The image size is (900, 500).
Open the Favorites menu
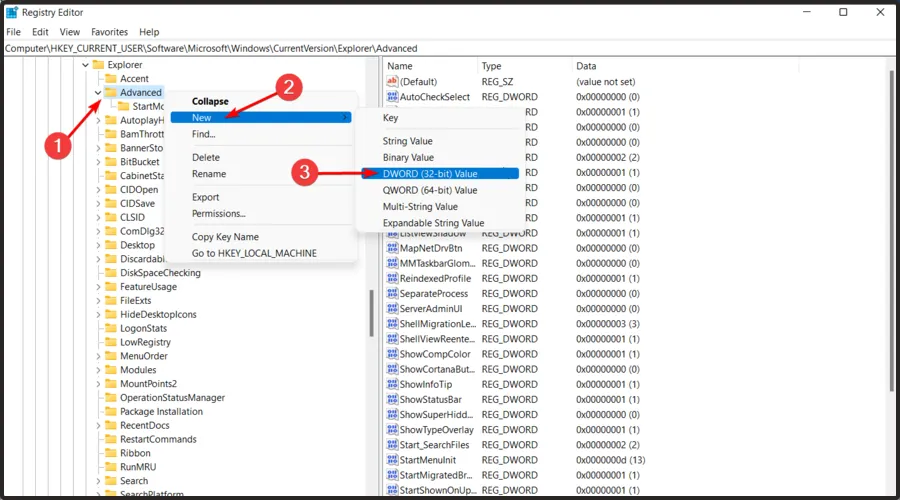[x=109, y=32]
